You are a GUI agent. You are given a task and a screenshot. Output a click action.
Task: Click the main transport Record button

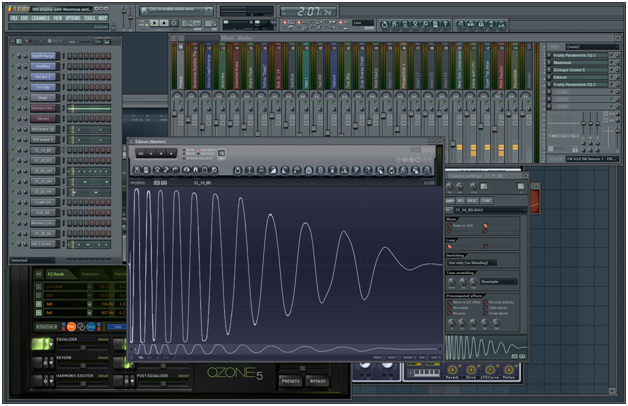174,23
